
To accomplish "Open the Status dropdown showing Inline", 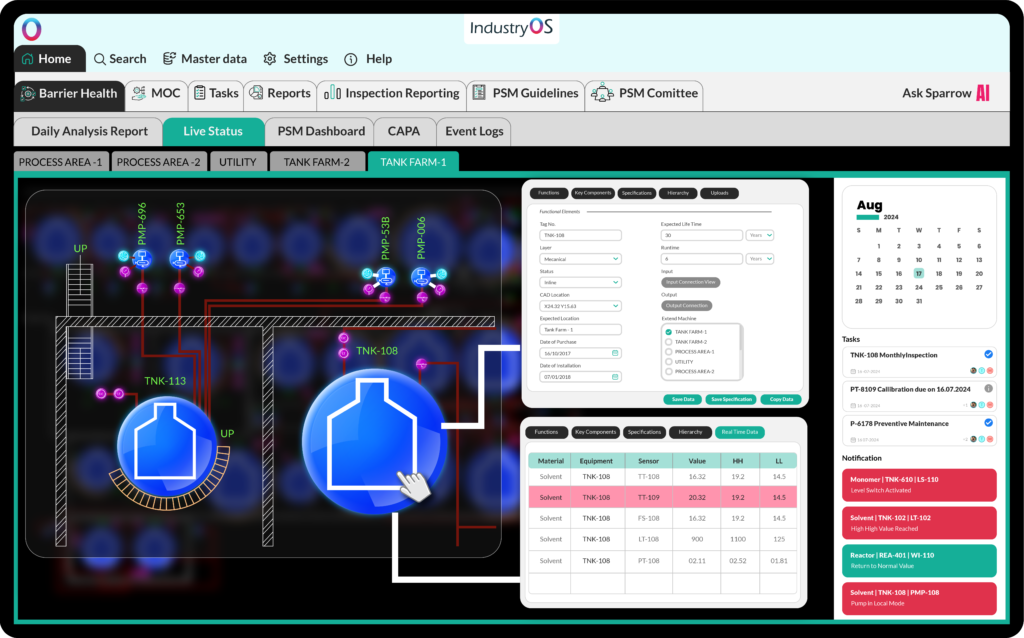I will coord(580,282).
